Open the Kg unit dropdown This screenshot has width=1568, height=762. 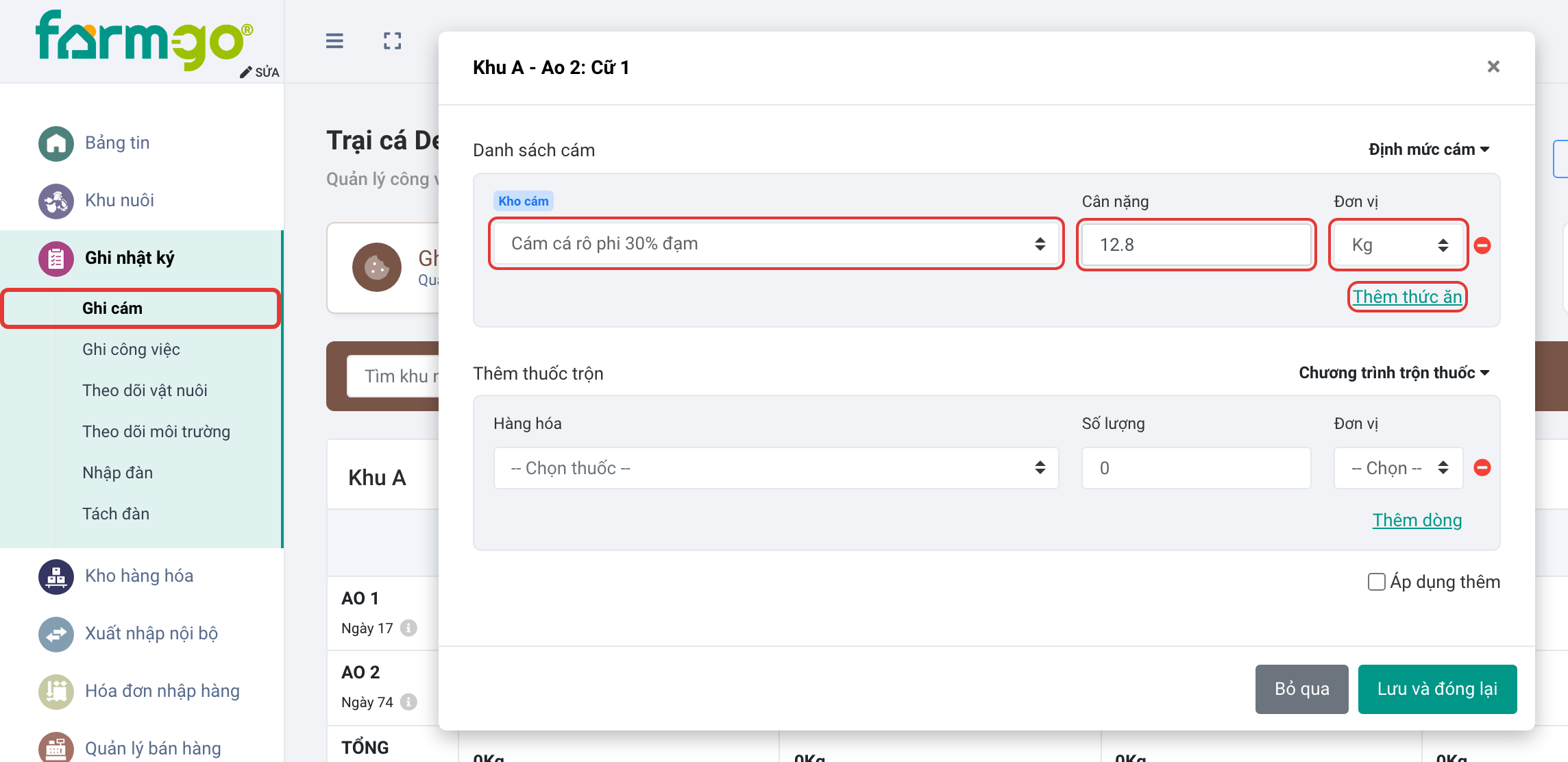point(1399,245)
